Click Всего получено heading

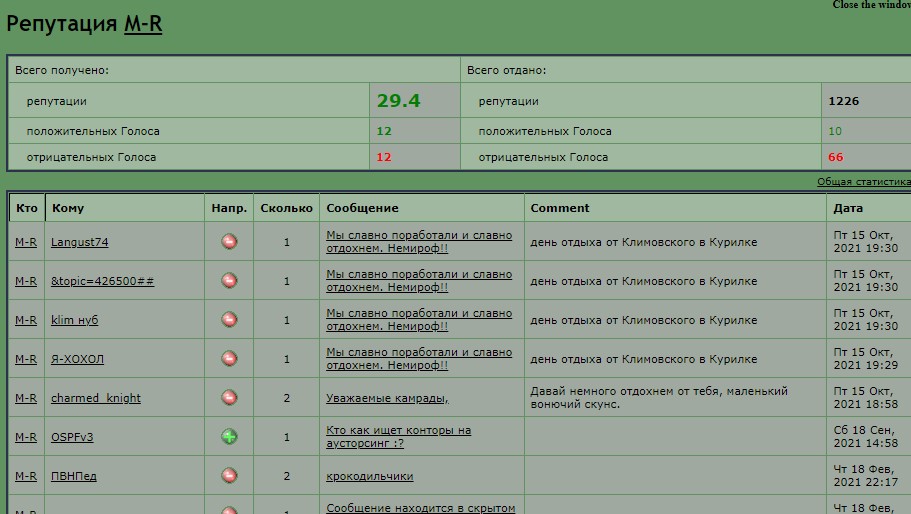(62, 70)
